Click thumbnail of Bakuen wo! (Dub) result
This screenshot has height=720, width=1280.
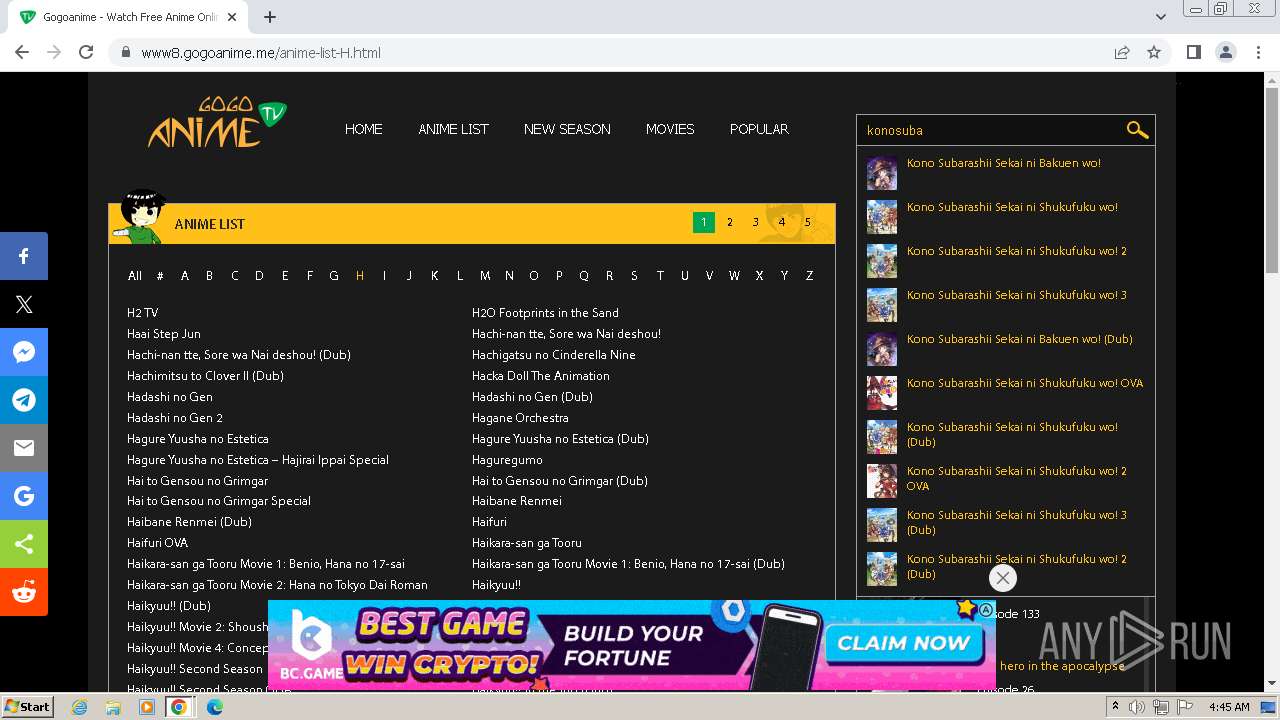[882, 349]
